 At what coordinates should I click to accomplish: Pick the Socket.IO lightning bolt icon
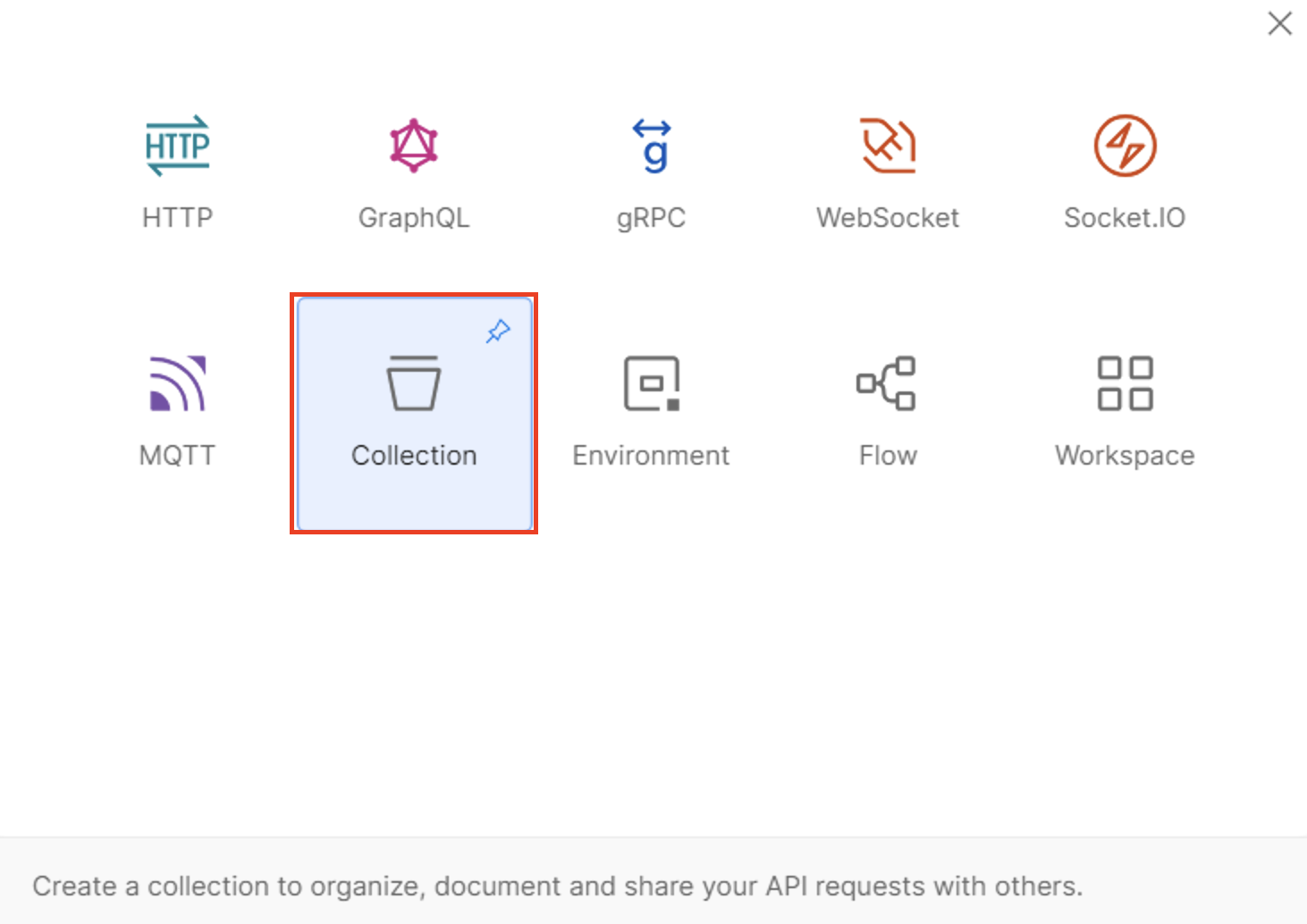(1125, 146)
